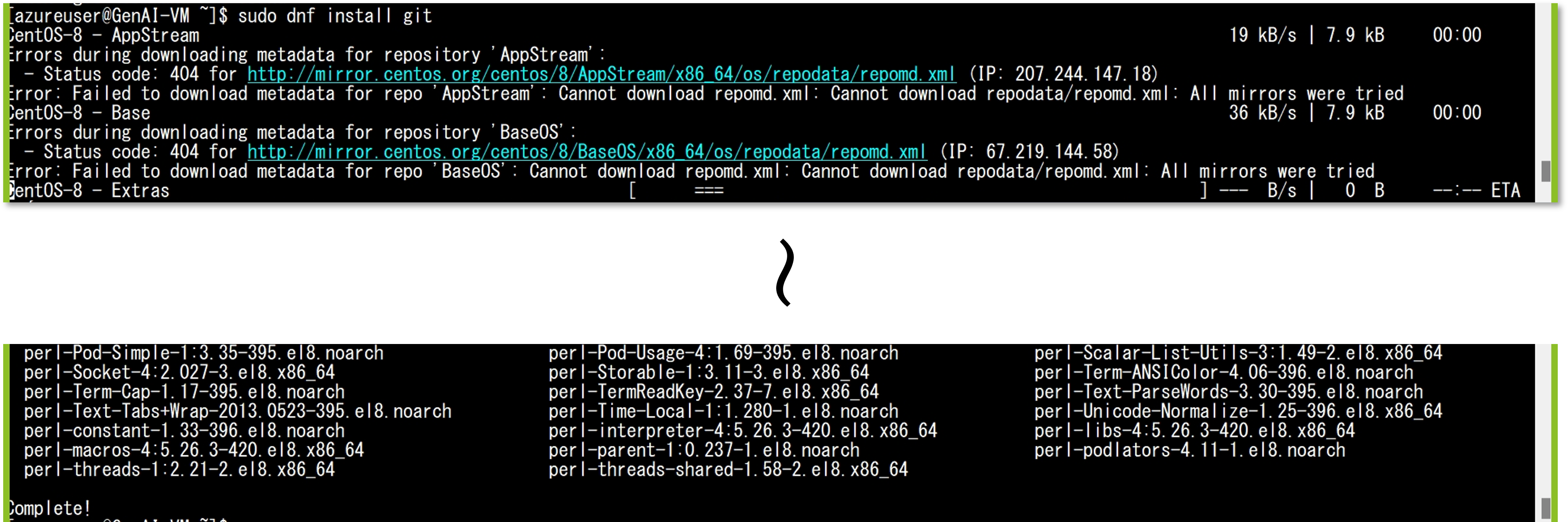
Task: Click the perl-interpreter package entry
Action: click(x=743, y=431)
